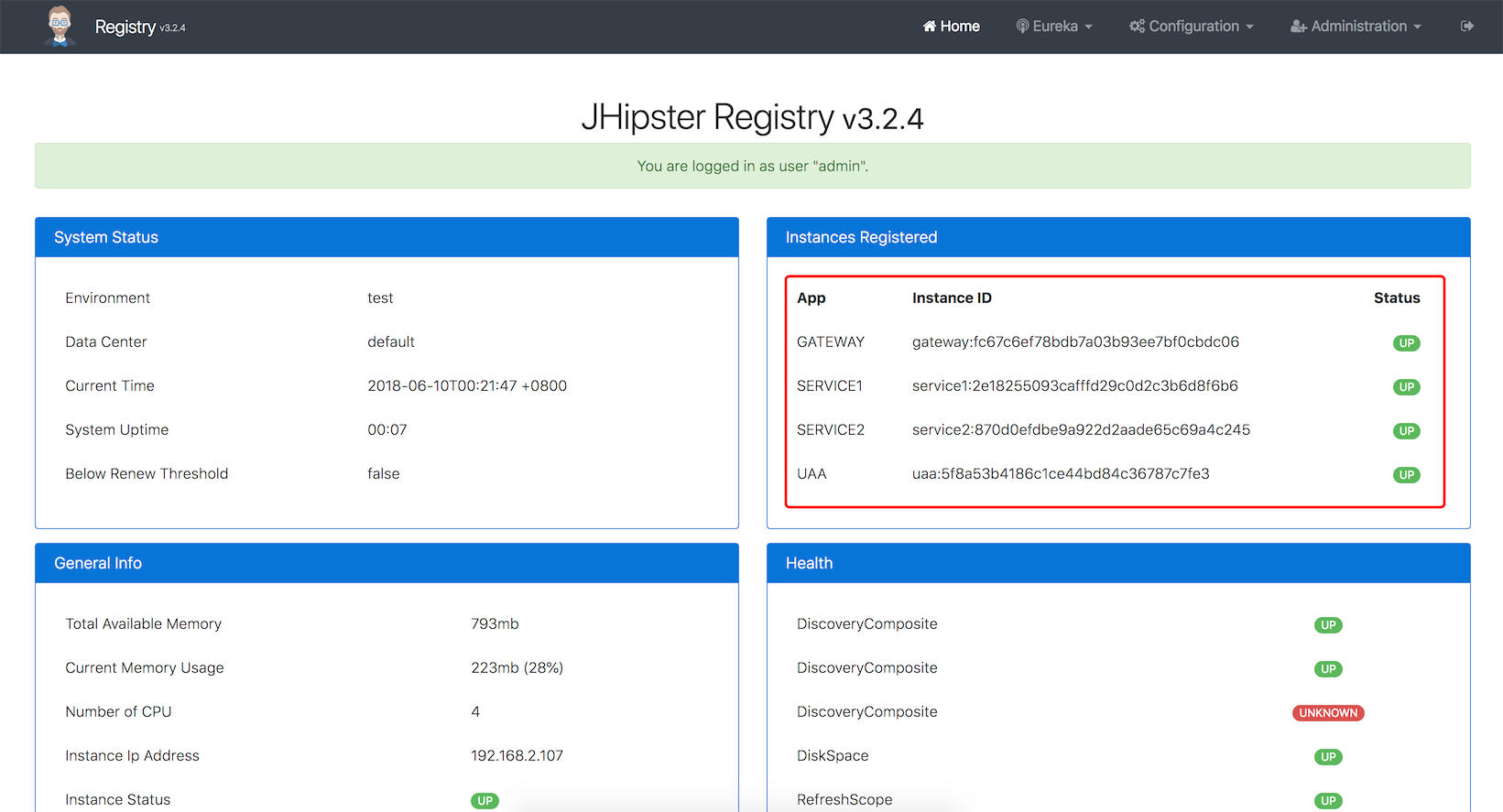Click the System Uptime value 00:07
Screen dimensions: 1503x812
(x=387, y=429)
